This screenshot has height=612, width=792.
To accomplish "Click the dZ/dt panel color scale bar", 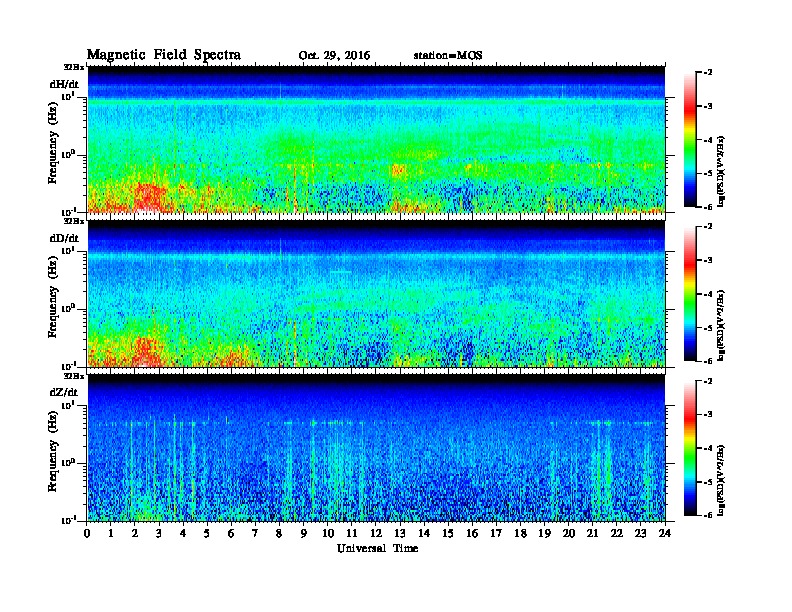I will (x=690, y=448).
